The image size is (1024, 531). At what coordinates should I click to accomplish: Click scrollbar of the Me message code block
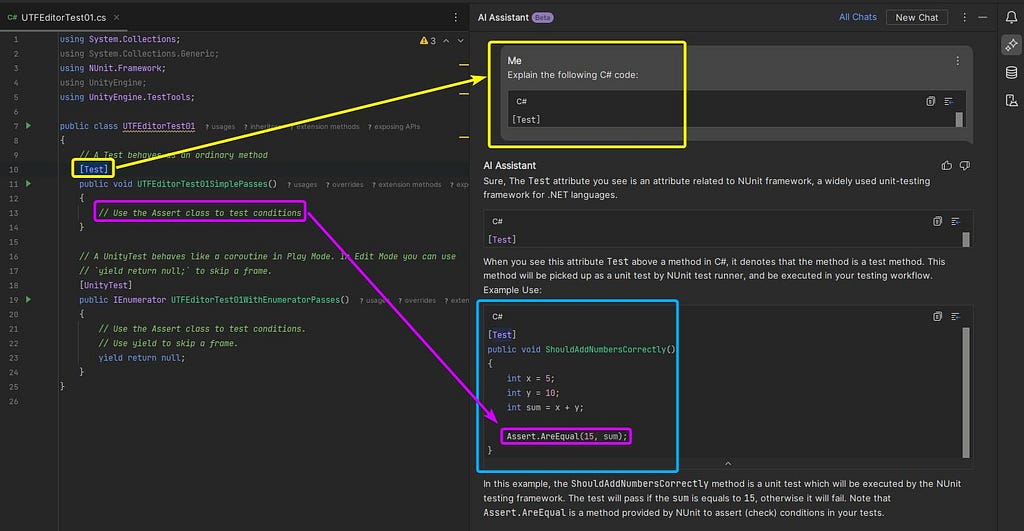point(959,120)
